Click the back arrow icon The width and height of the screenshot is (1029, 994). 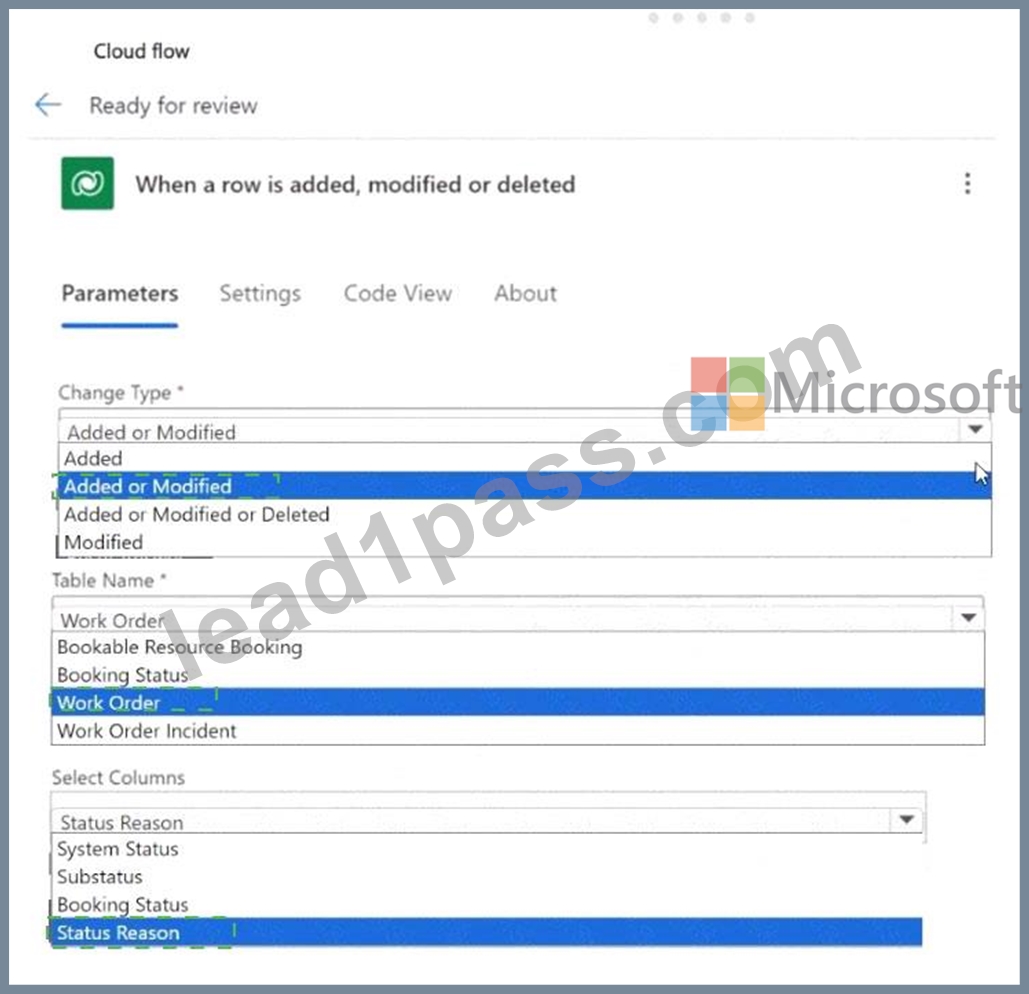pyautogui.click(x=48, y=105)
